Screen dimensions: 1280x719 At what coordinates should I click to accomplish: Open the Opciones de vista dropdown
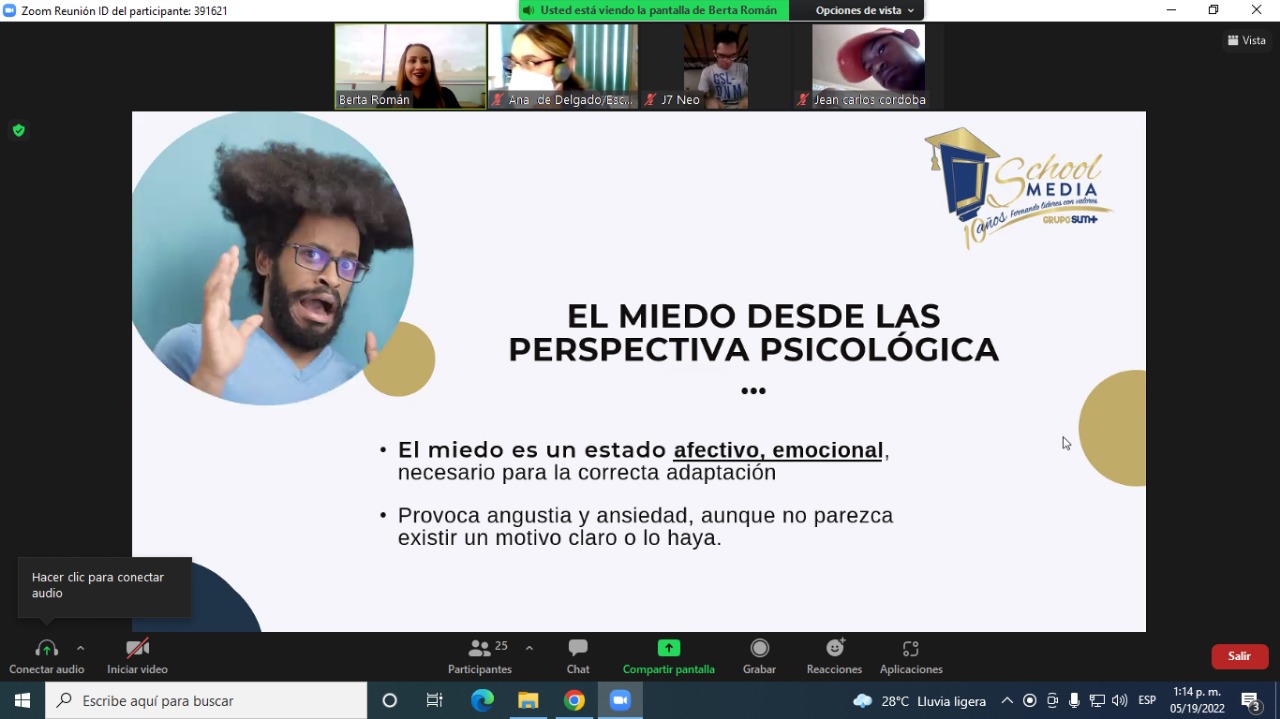(x=864, y=10)
